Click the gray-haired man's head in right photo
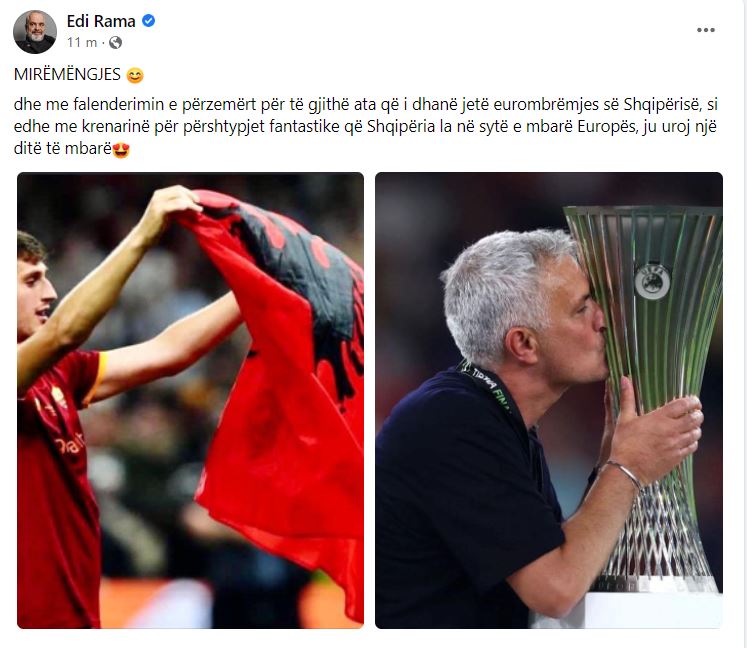 522,305
